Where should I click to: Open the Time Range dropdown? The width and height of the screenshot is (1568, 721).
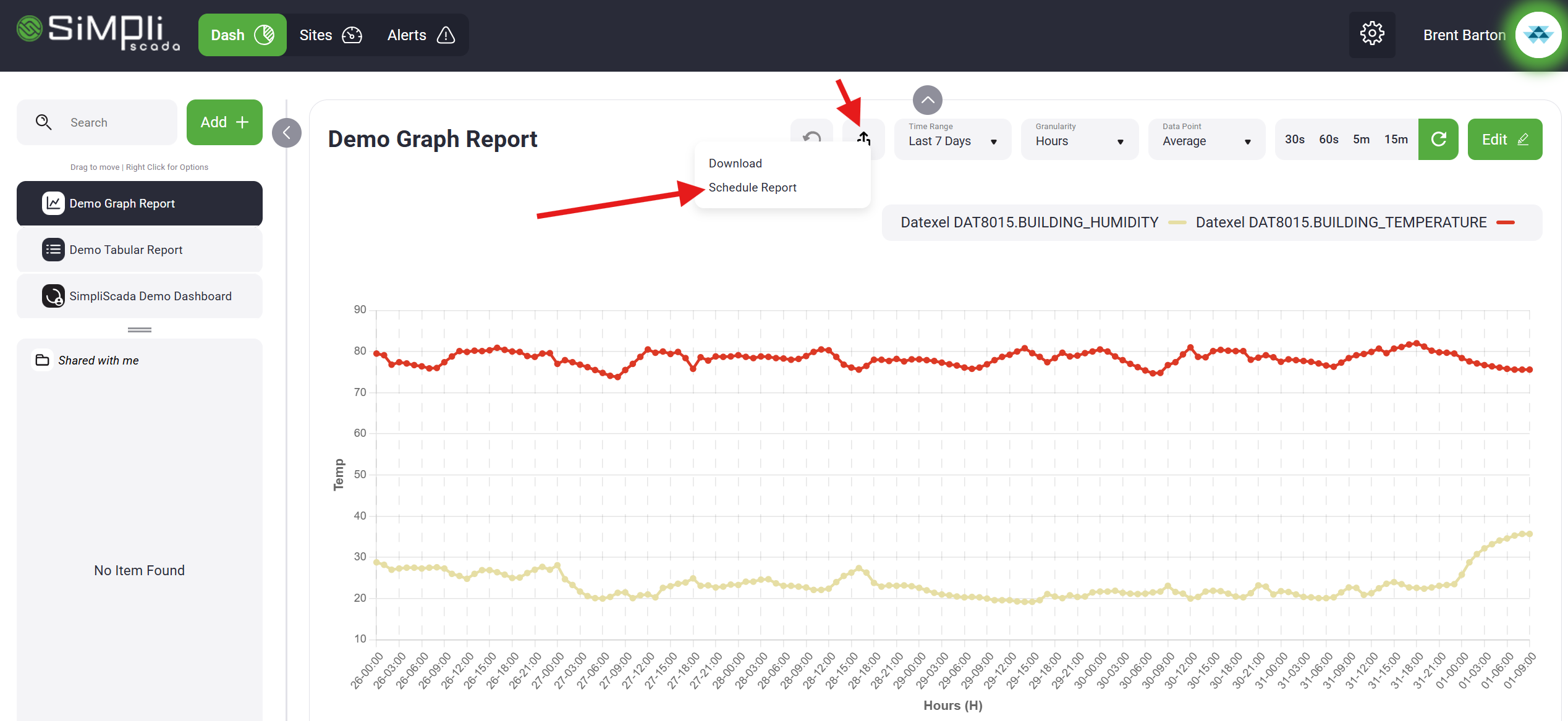click(952, 140)
